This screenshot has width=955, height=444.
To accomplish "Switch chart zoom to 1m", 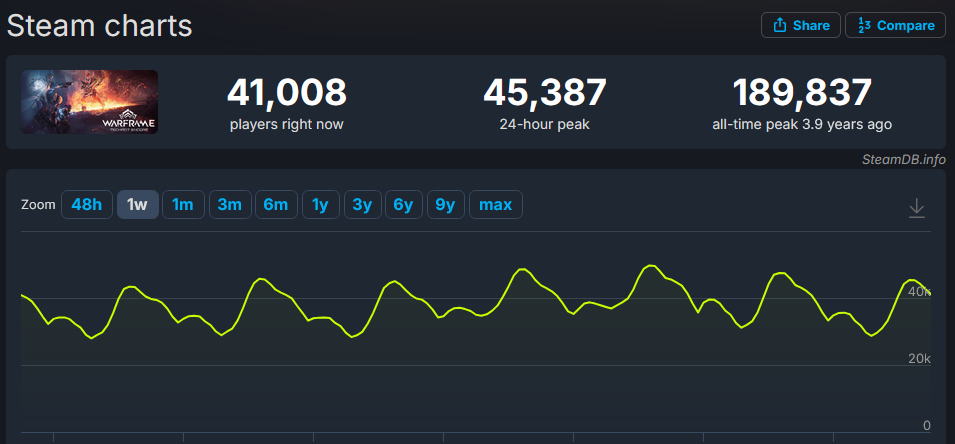I will [183, 205].
